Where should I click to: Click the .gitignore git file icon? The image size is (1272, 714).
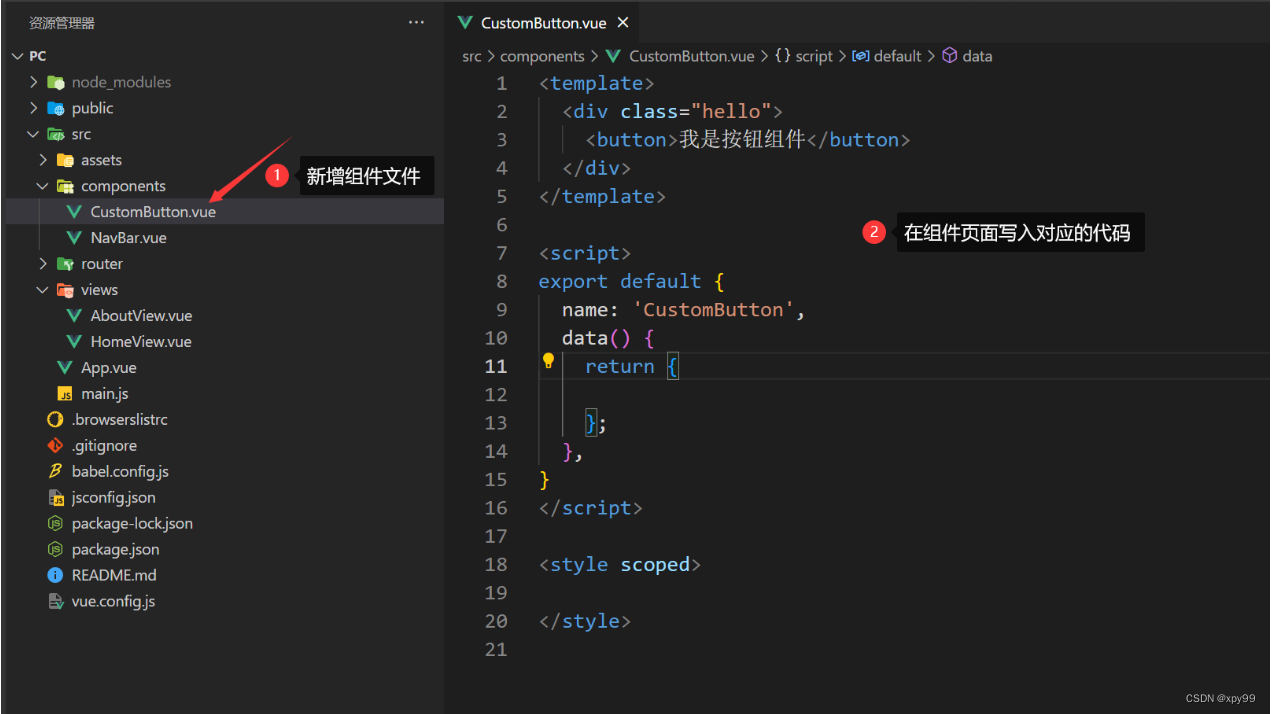click(55, 445)
